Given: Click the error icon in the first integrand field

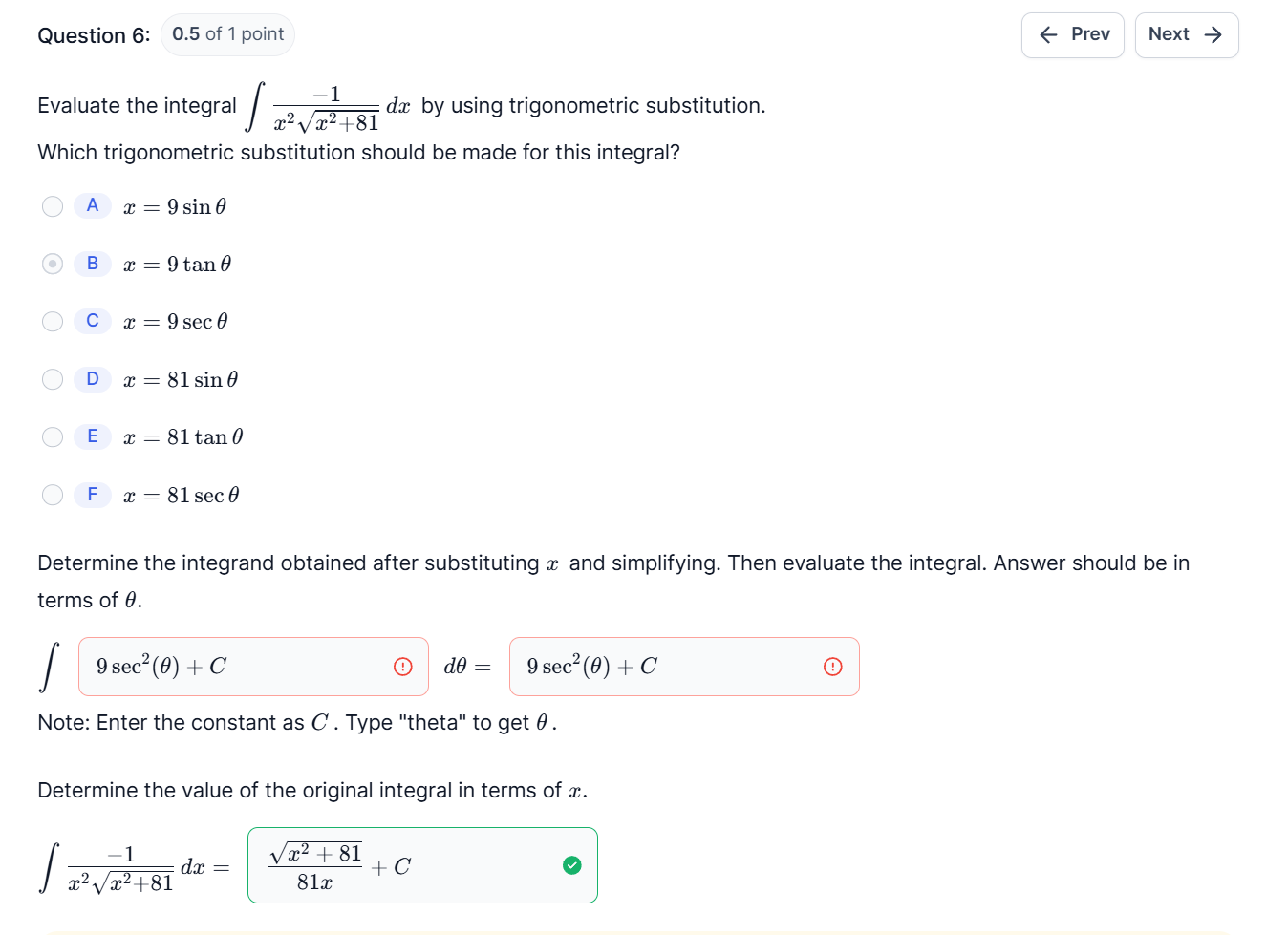Looking at the screenshot, I should tap(403, 667).
